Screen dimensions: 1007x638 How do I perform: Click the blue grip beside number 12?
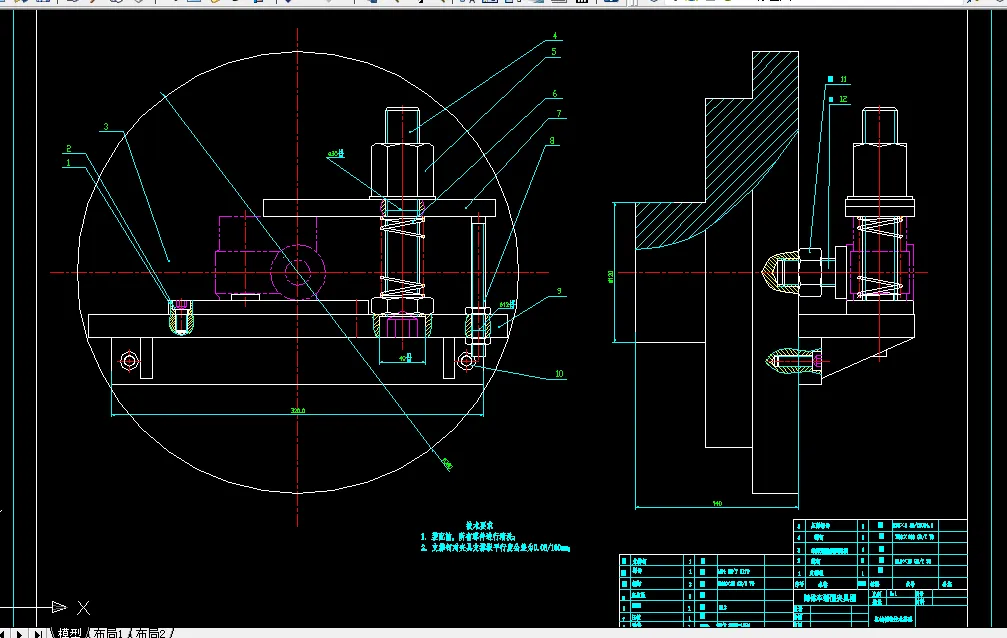point(831,100)
